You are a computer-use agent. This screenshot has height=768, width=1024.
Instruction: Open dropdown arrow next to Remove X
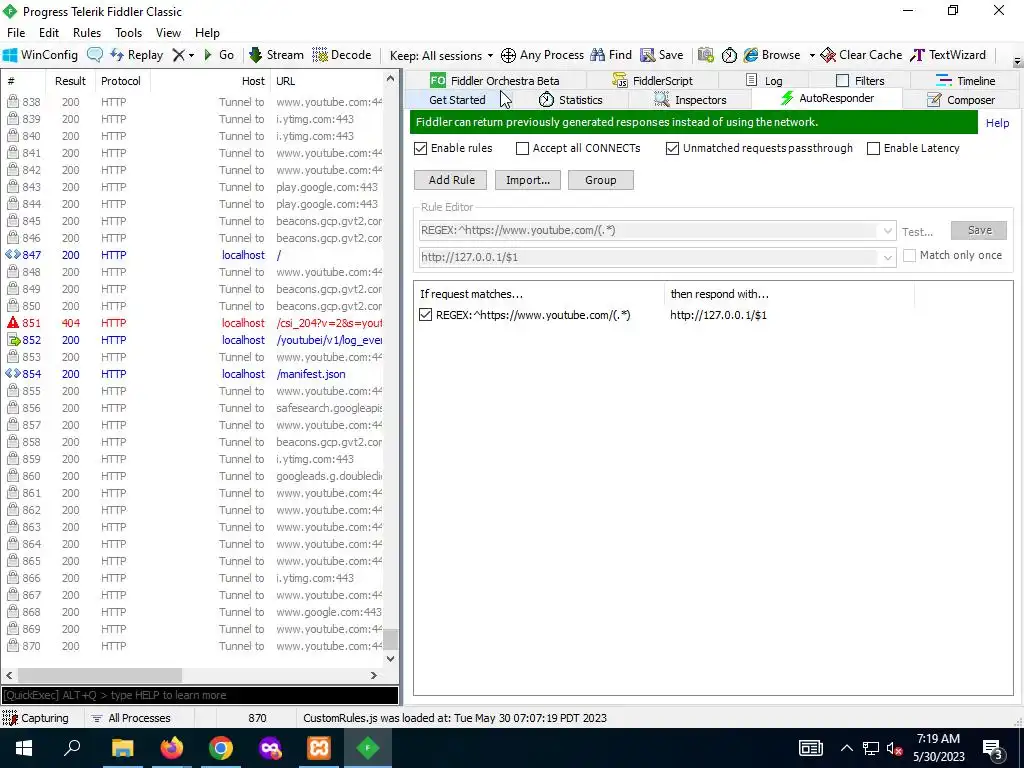pyautogui.click(x=191, y=56)
